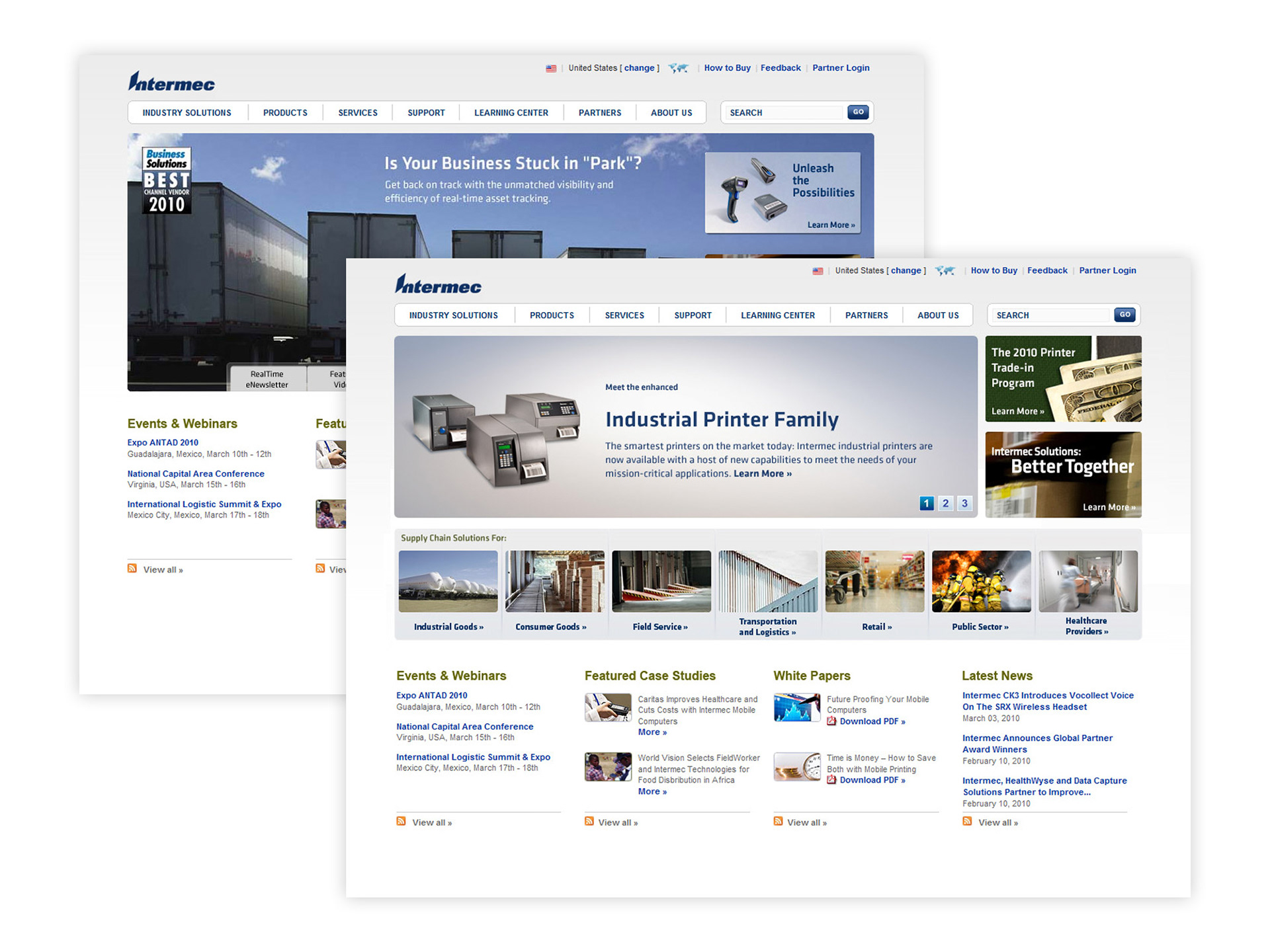Screen dimensions: 1270x952
Task: Open Expo ANTAD 2010 event in back window
Action: 163,443
